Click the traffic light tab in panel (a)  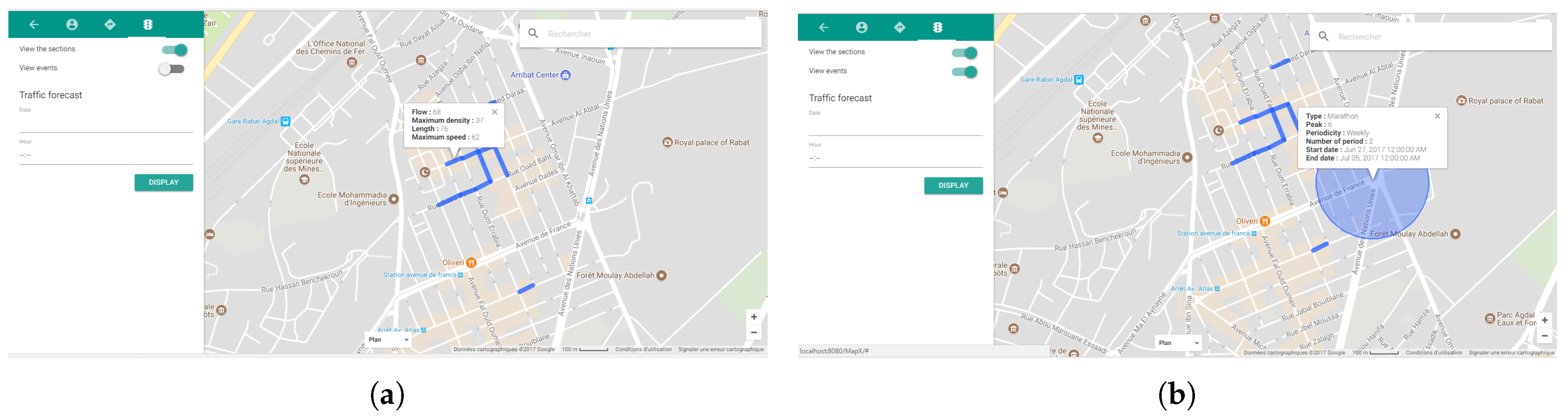click(x=148, y=24)
